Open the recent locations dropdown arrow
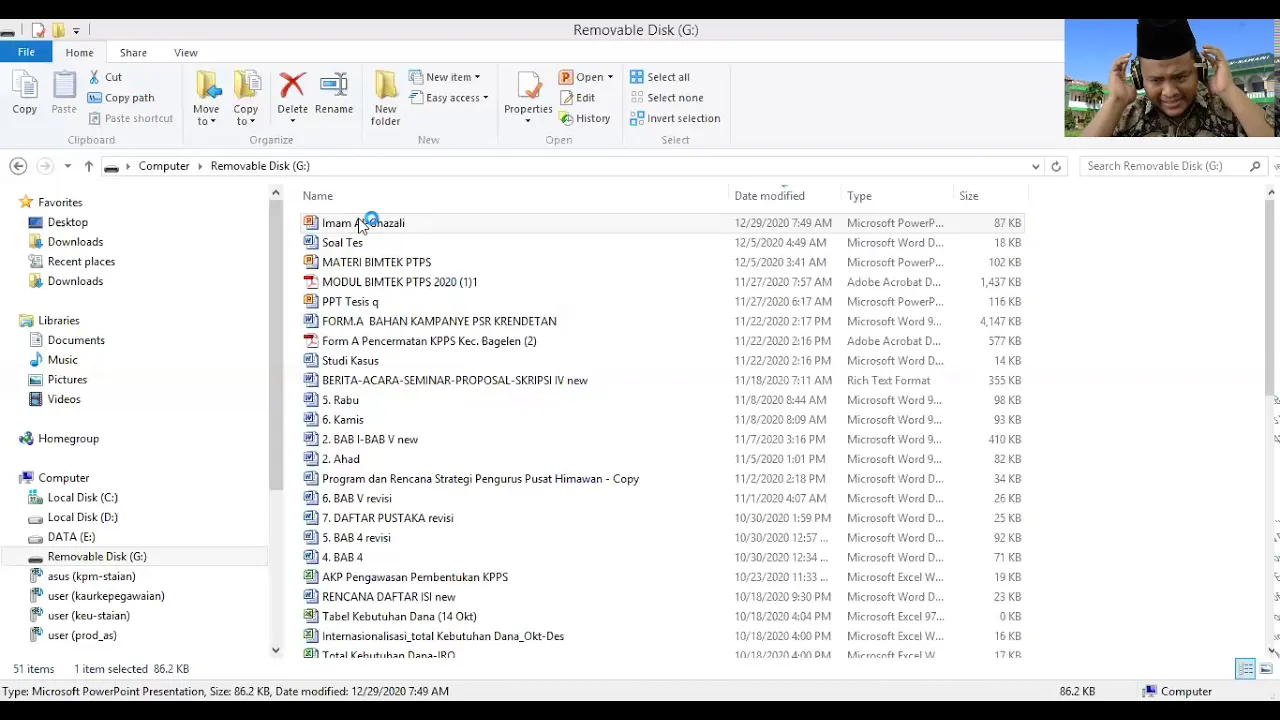 (67, 166)
